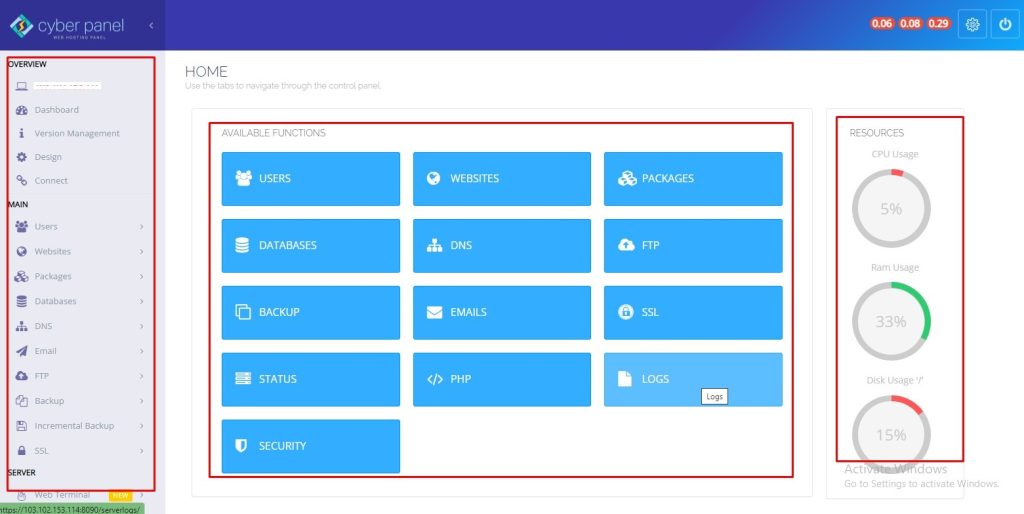Expand the Websites sidebar submenu
The height and width of the screenshot is (514, 1024).
(x=142, y=252)
